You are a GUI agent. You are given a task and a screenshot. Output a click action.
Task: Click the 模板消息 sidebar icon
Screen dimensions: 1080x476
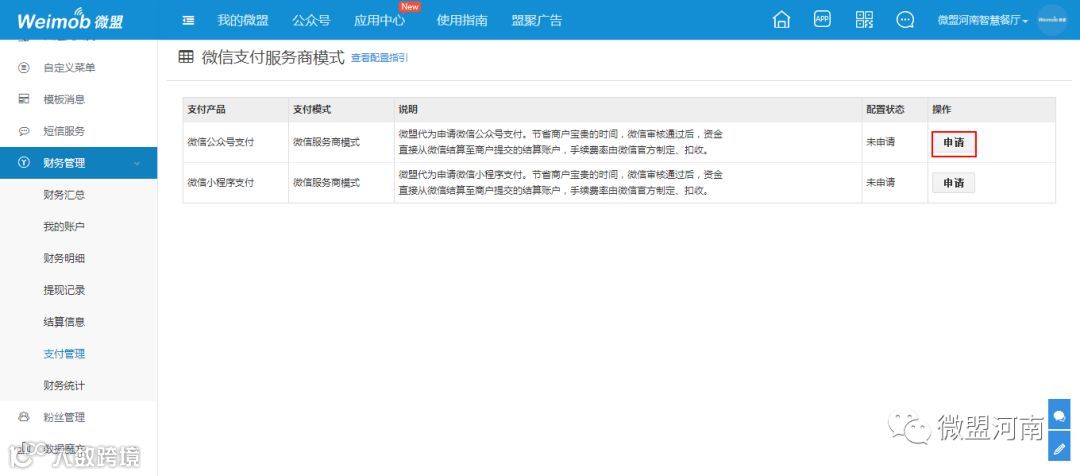24,99
